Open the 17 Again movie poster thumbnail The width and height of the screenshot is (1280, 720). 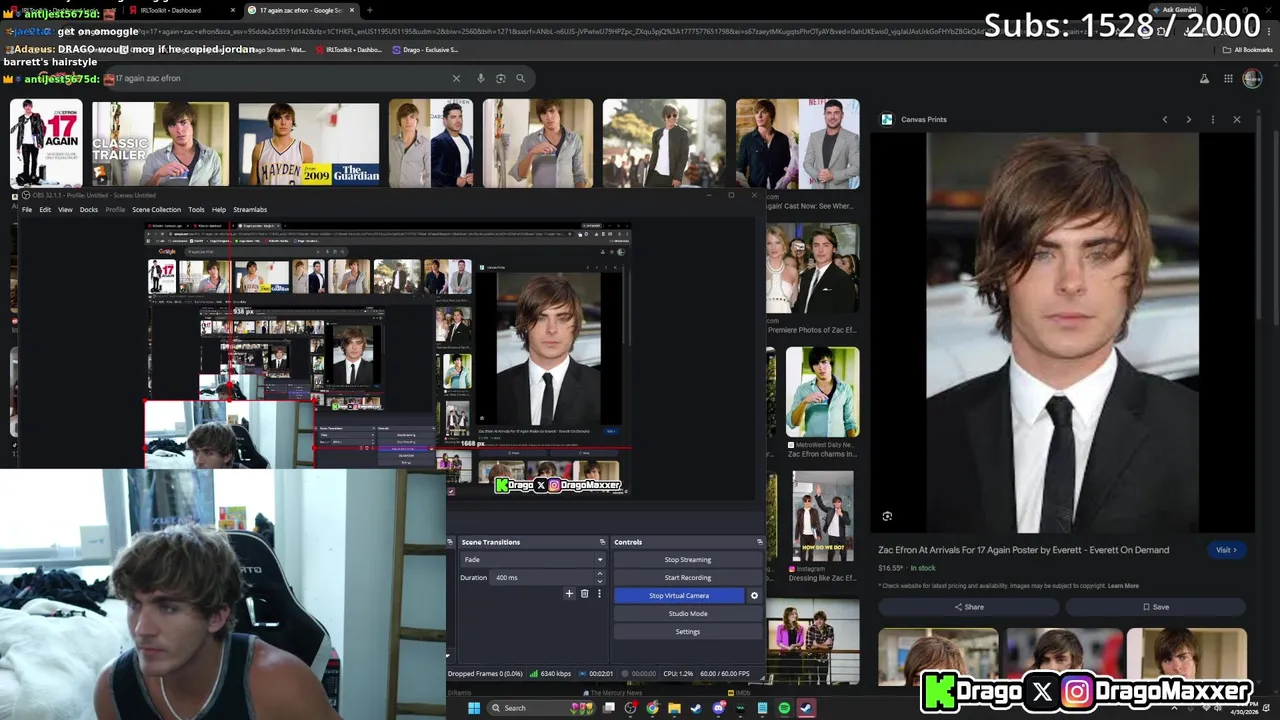(x=46, y=145)
